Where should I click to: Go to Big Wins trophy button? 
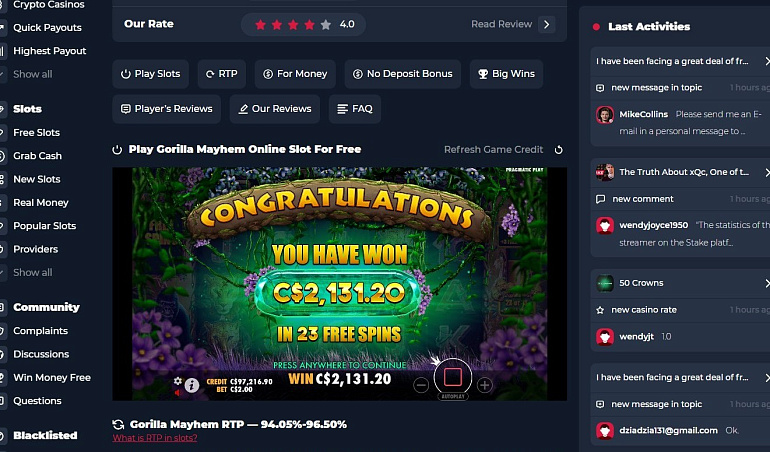pos(506,74)
